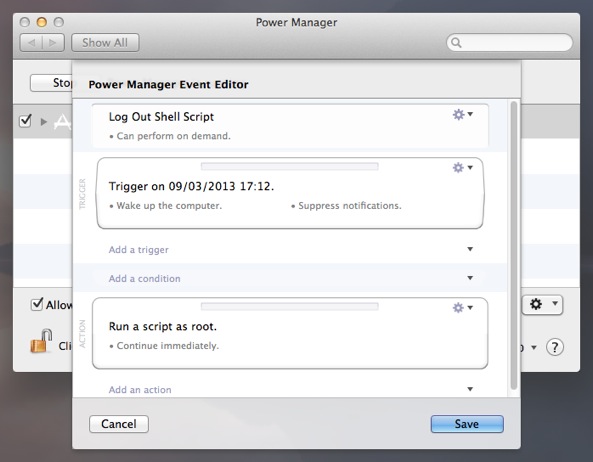This screenshot has width=593, height=462.
Task: Go forward with the right arrow button
Action: 53,43
